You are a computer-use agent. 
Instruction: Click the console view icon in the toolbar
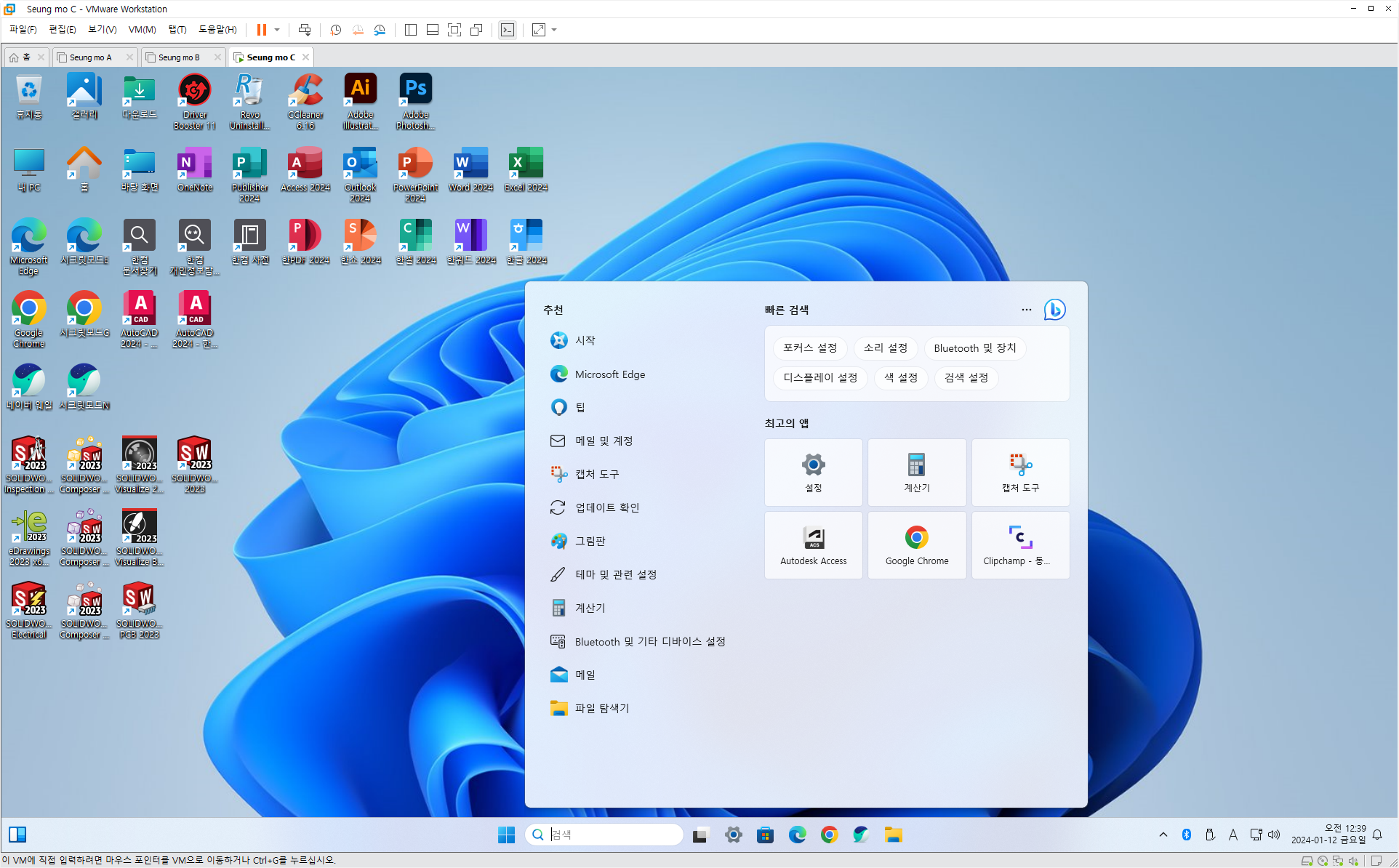point(508,30)
